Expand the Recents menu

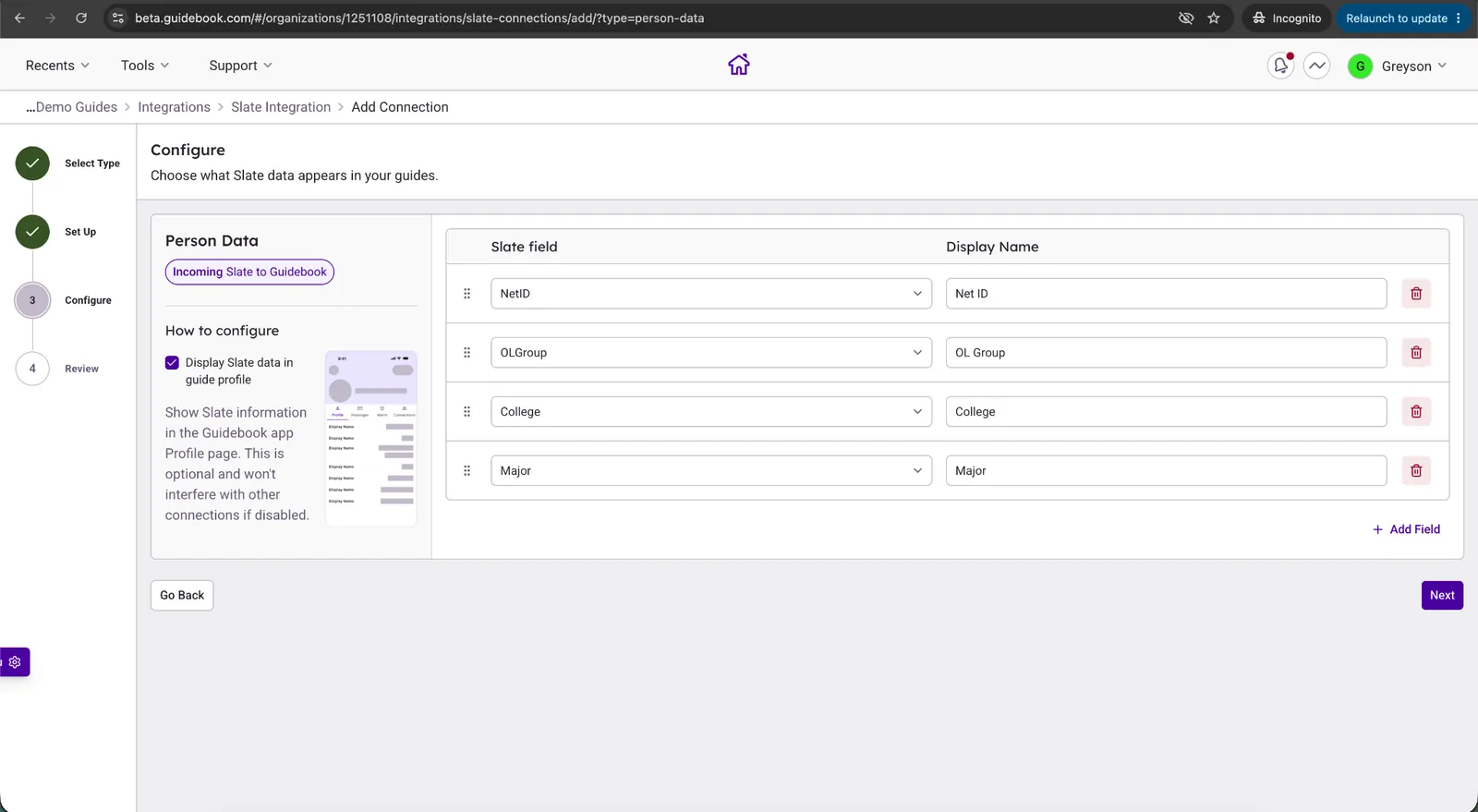(57, 66)
